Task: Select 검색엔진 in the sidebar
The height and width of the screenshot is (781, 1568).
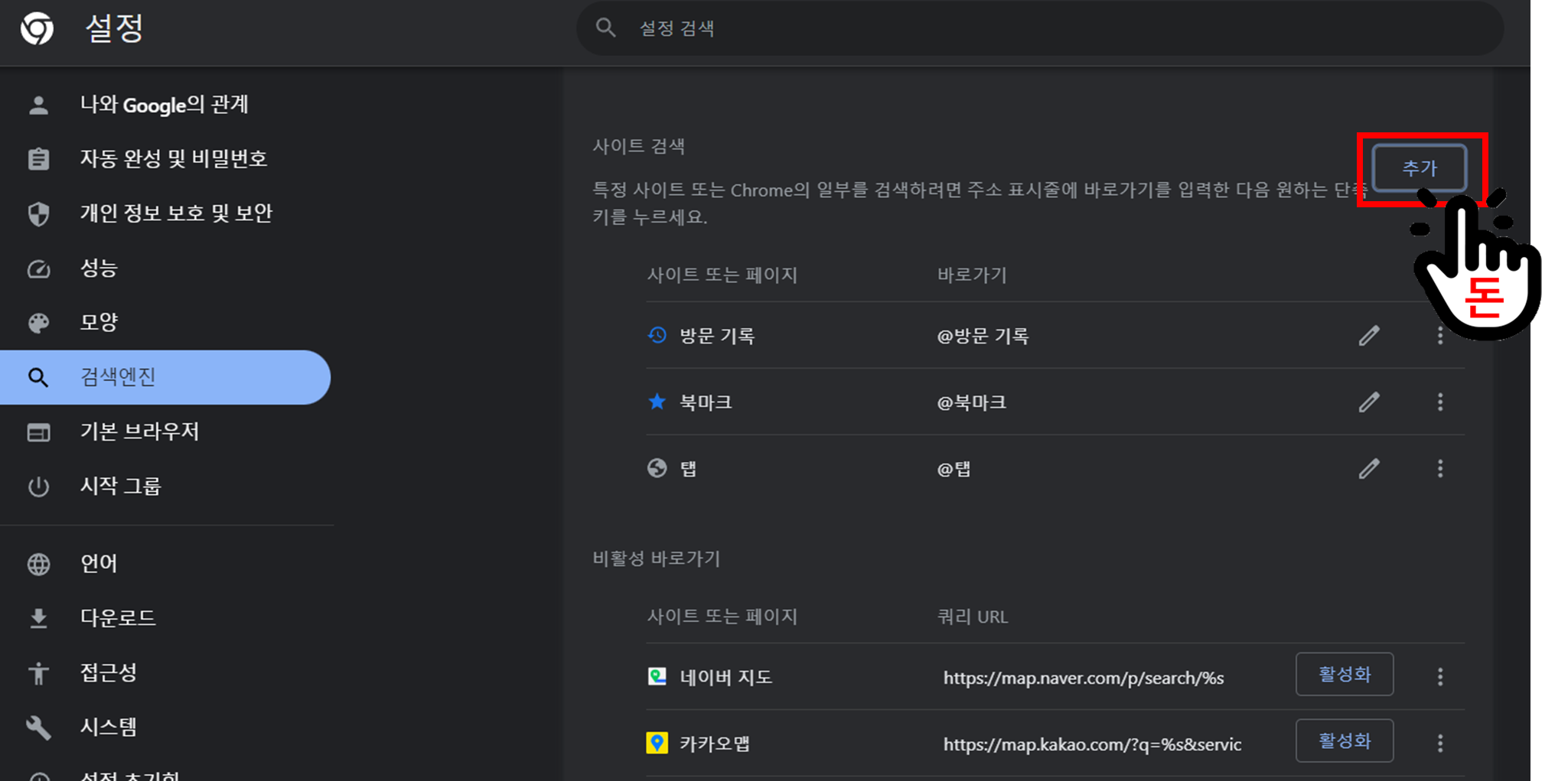Action: point(165,377)
